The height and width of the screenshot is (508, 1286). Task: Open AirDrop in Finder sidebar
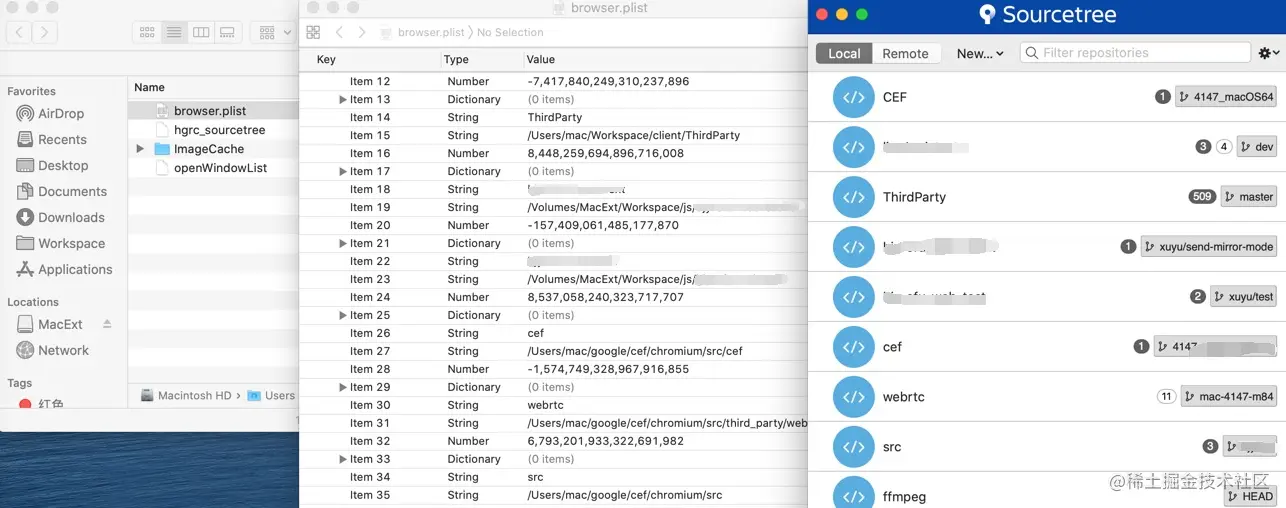click(x=61, y=114)
